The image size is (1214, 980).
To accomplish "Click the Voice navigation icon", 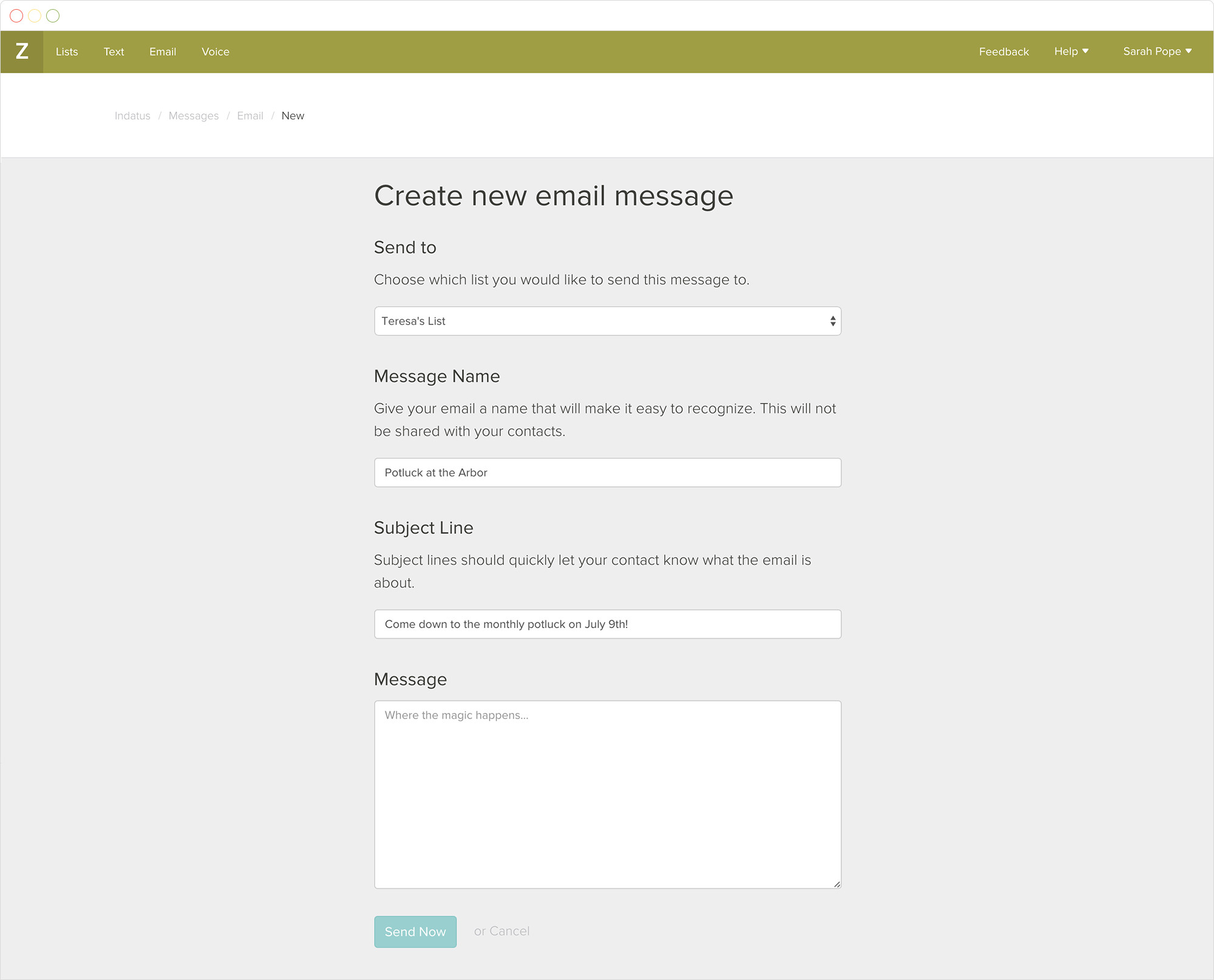I will pyautogui.click(x=215, y=52).
